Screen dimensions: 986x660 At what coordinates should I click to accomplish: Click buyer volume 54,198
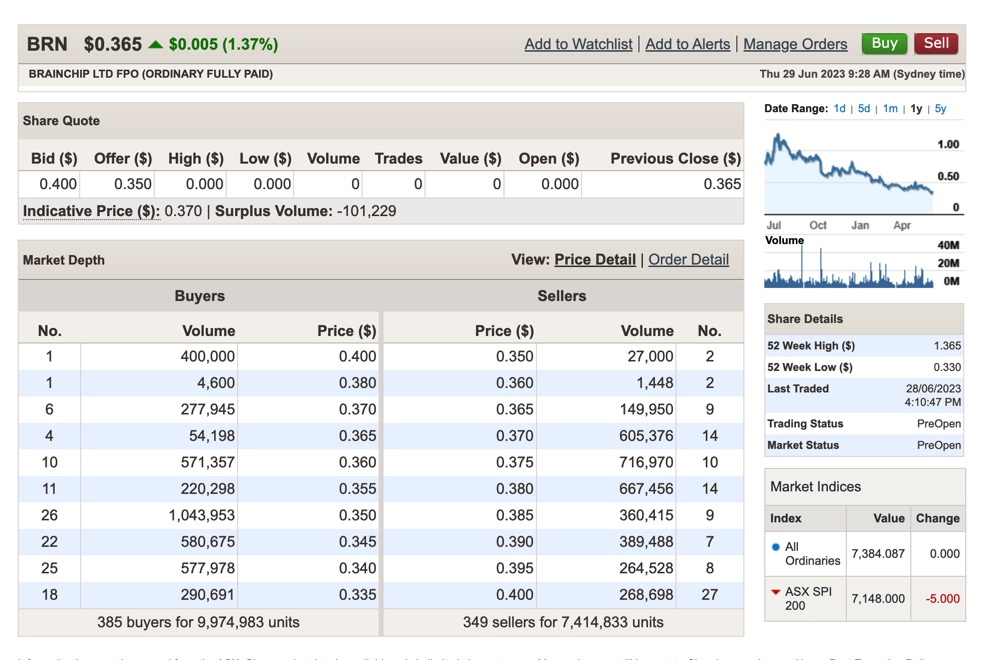pos(212,436)
